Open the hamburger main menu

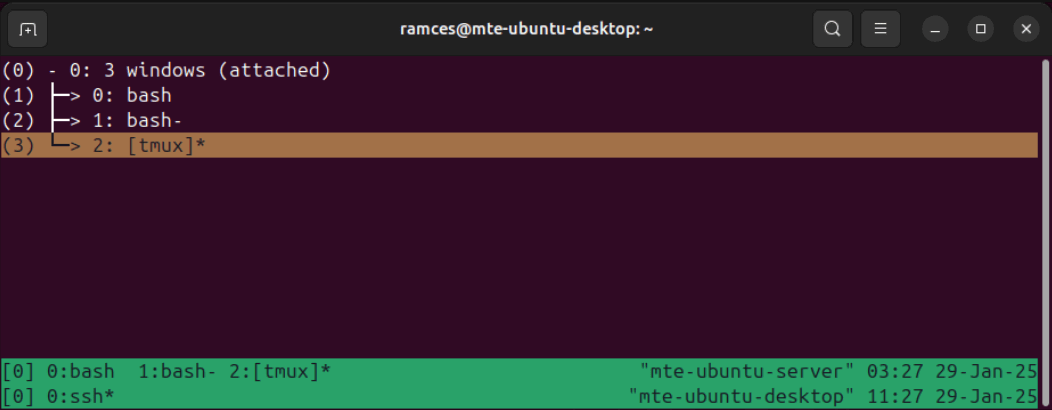pos(880,29)
